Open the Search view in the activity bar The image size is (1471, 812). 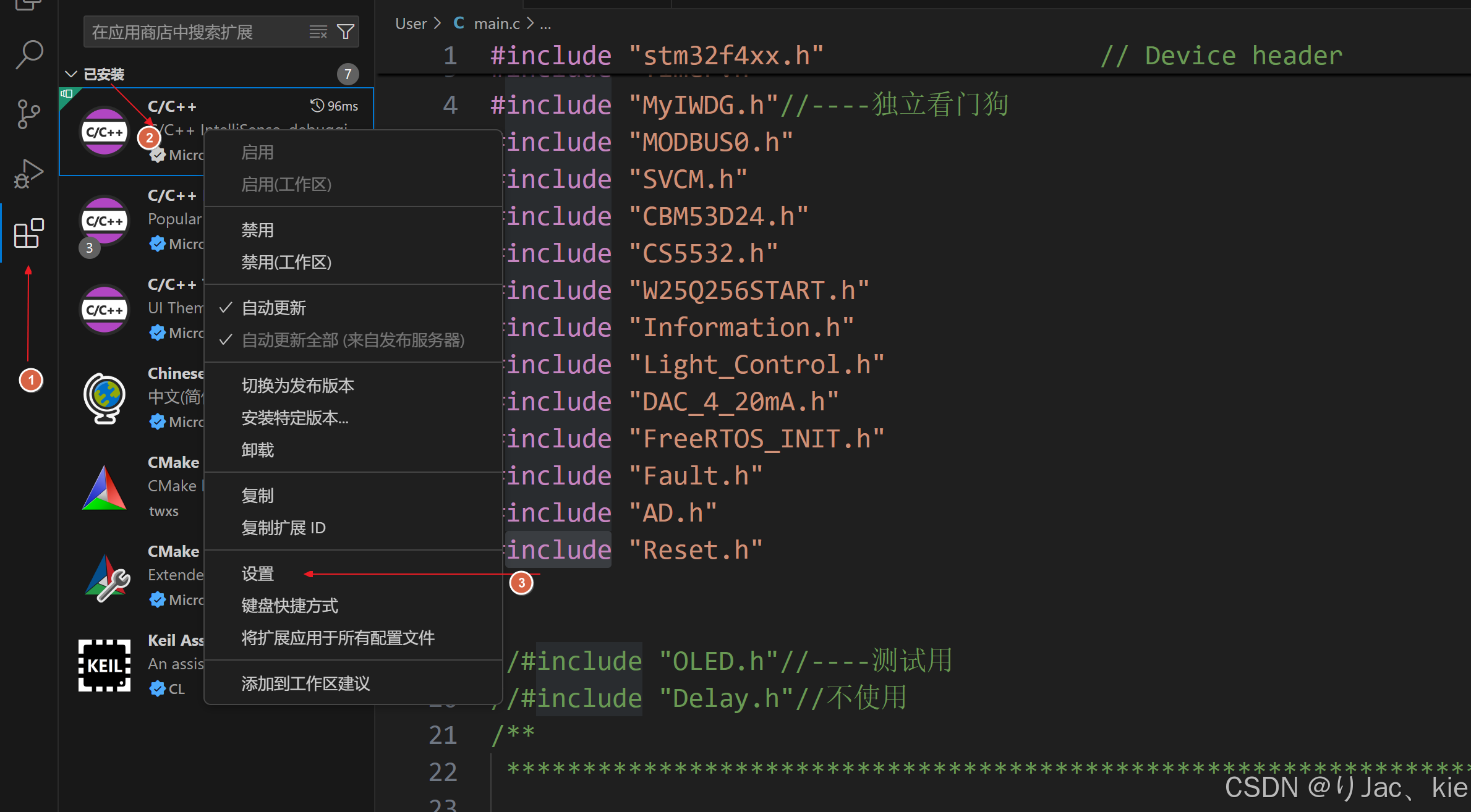point(28,54)
